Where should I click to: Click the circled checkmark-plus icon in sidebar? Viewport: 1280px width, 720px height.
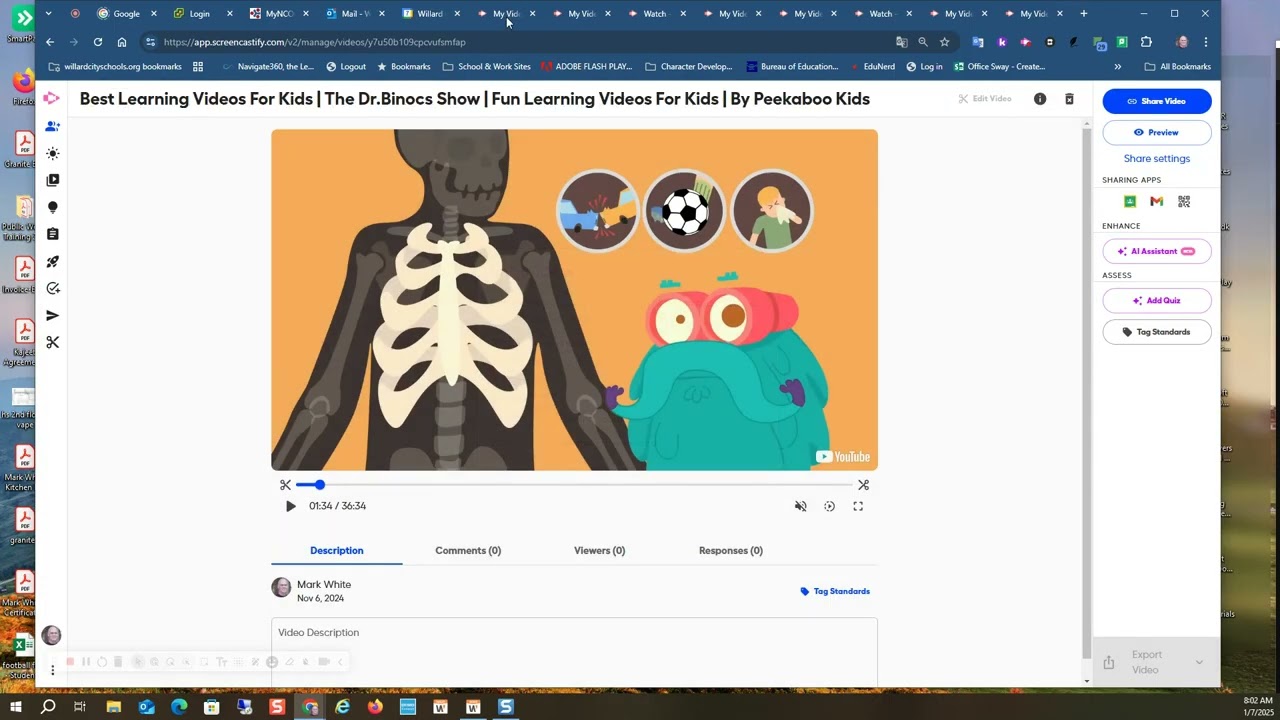[53, 288]
